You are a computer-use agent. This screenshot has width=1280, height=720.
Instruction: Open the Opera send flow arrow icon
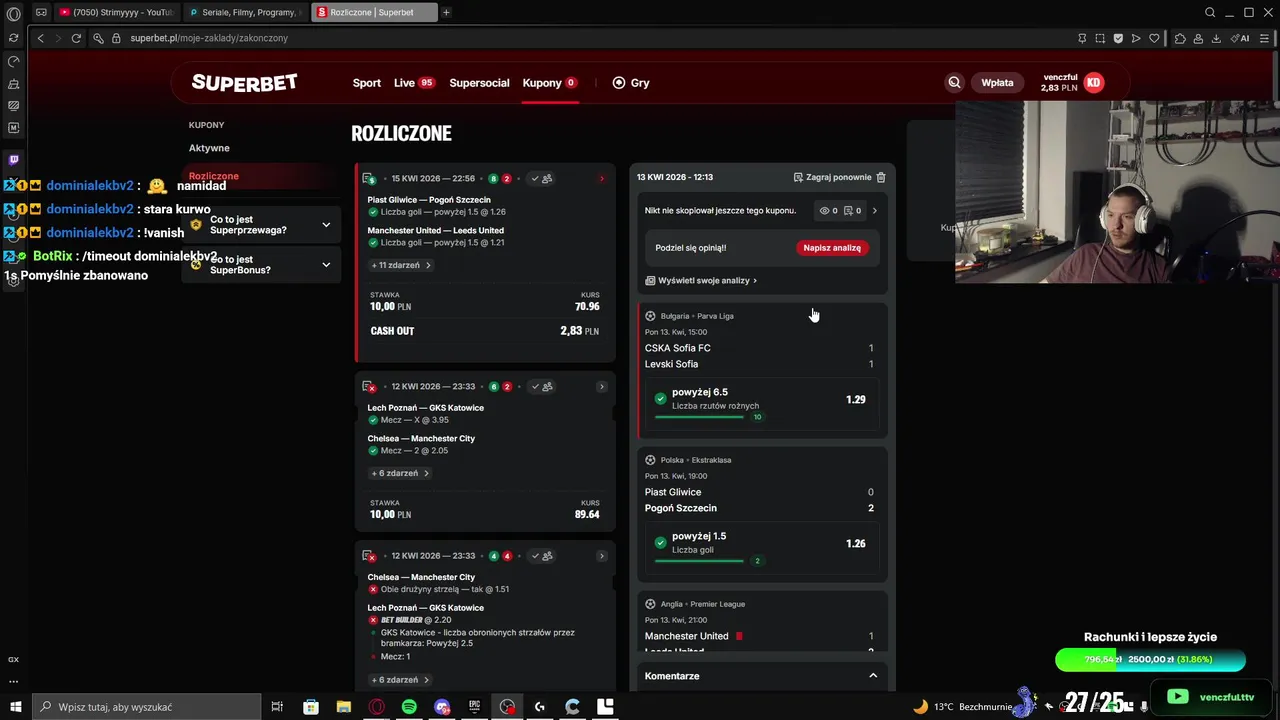(x=1136, y=38)
